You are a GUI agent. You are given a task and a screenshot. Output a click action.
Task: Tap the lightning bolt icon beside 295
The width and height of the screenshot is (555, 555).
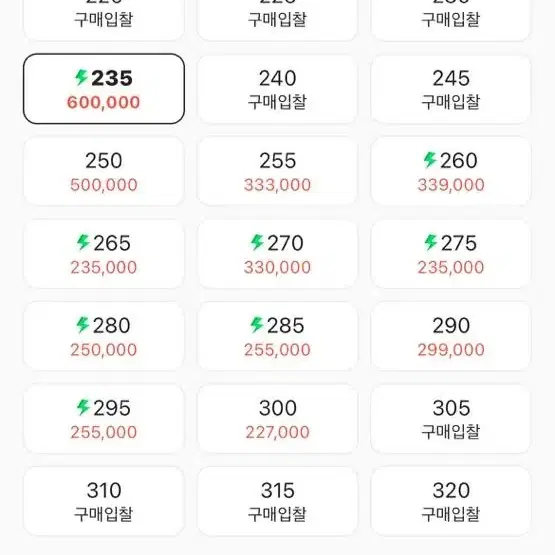pyautogui.click(x=83, y=407)
